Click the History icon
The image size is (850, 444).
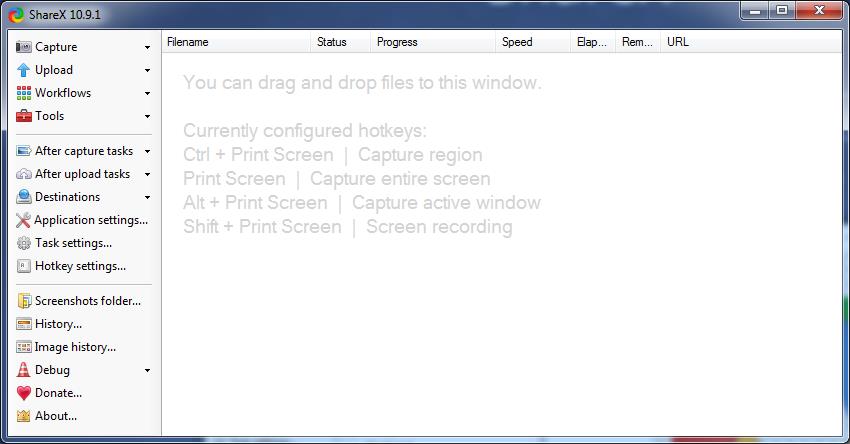click(23, 324)
